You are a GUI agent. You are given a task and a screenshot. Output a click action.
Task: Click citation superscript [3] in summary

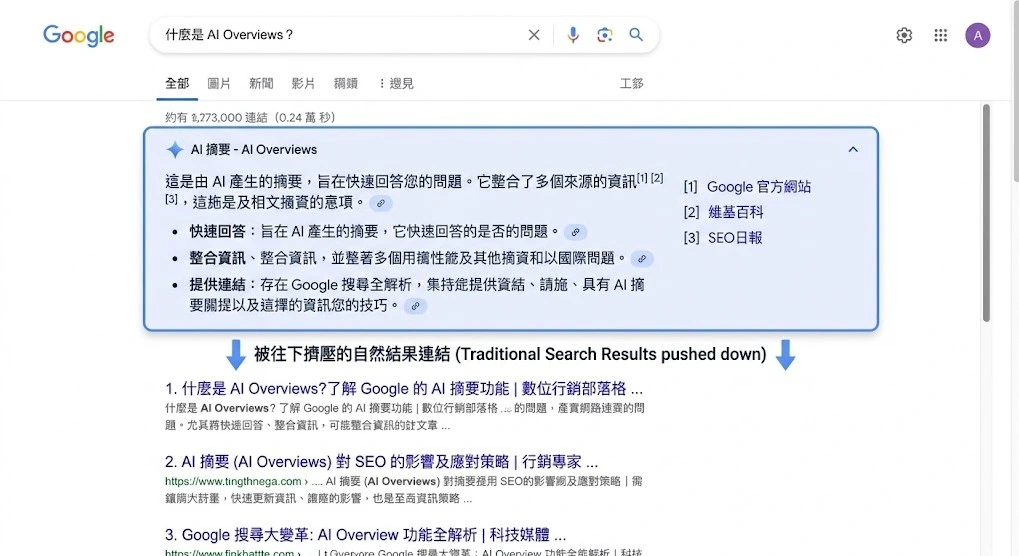tap(171, 199)
